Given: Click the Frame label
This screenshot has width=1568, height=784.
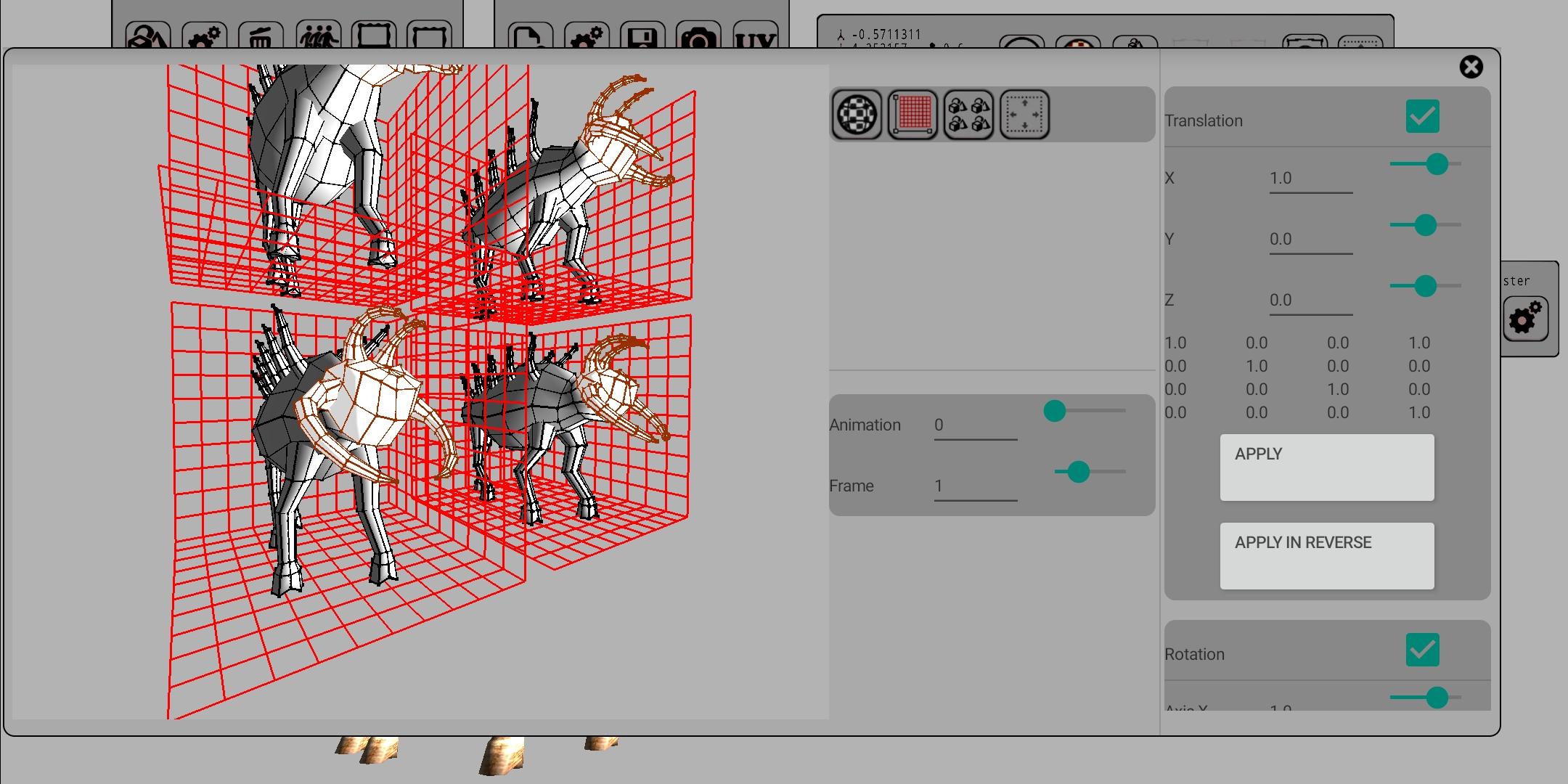Looking at the screenshot, I should [852, 486].
